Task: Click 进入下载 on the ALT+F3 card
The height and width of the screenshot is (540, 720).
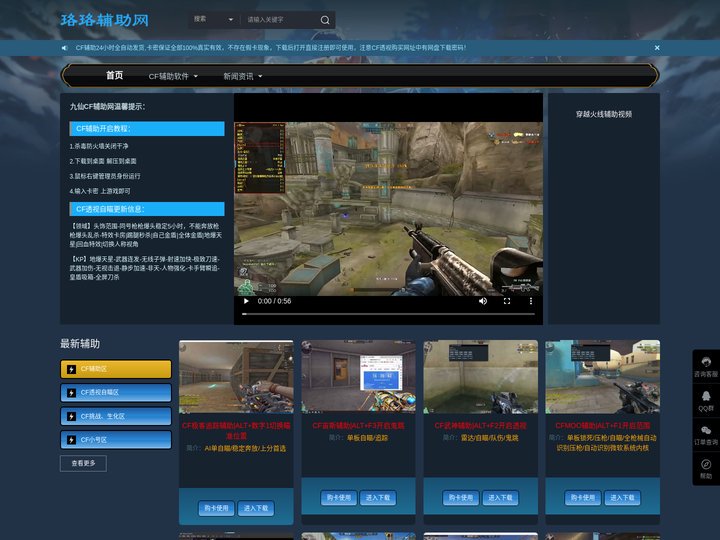Action: pos(378,498)
